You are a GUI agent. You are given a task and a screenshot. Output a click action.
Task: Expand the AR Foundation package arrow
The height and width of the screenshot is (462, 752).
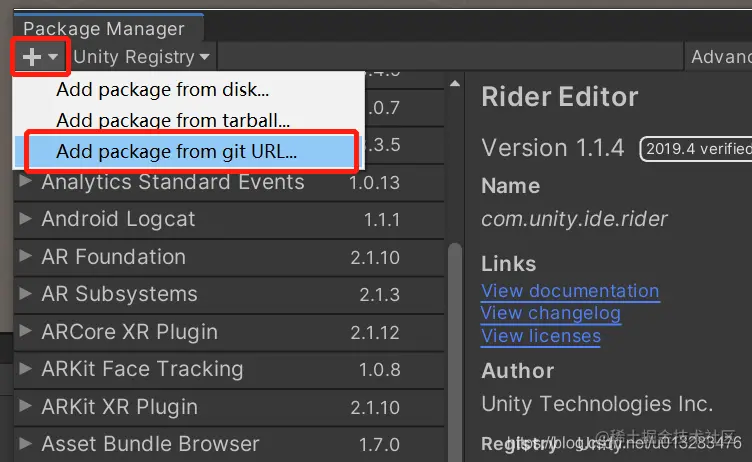click(x=26, y=257)
